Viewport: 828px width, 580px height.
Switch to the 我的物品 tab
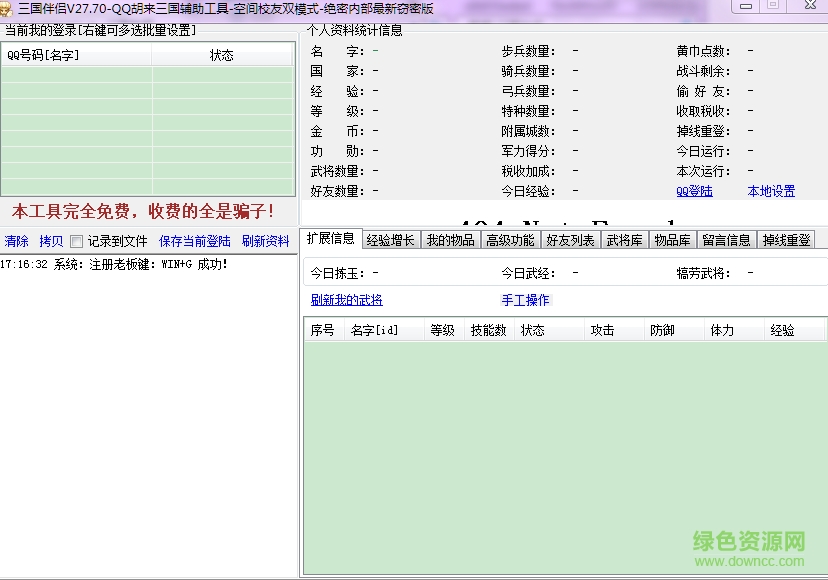[x=450, y=240]
